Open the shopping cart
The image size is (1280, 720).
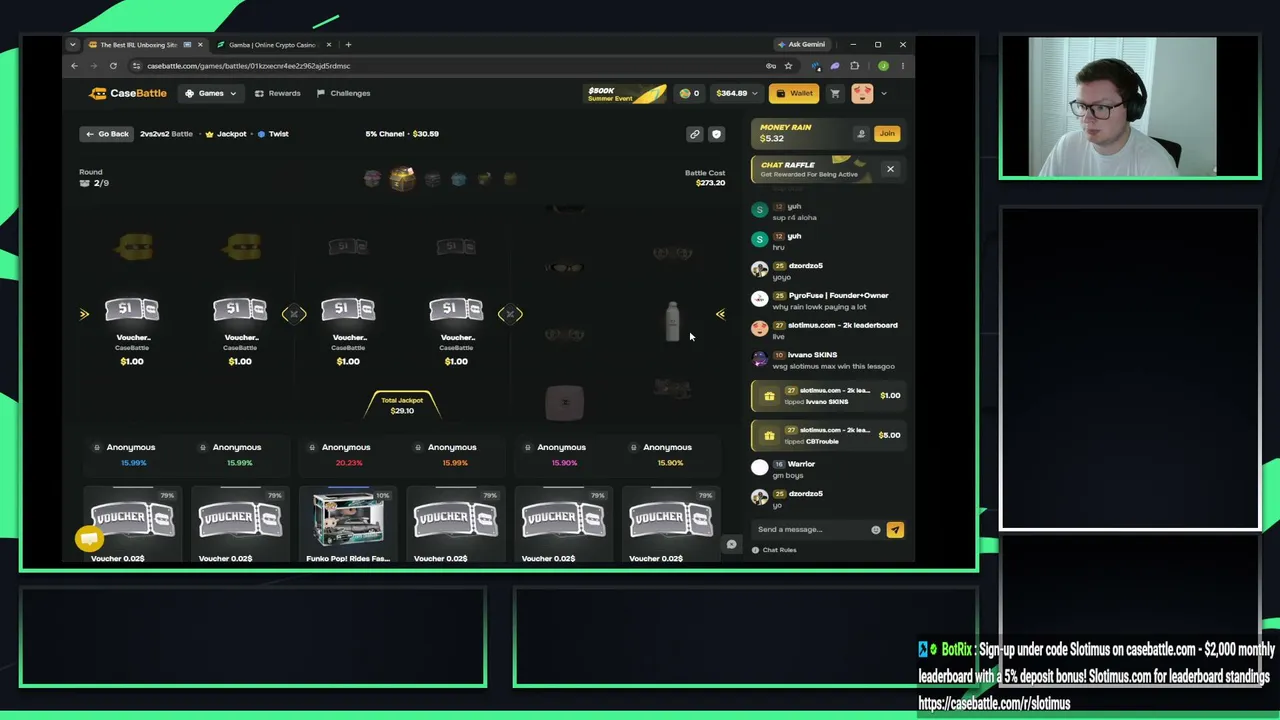835,93
